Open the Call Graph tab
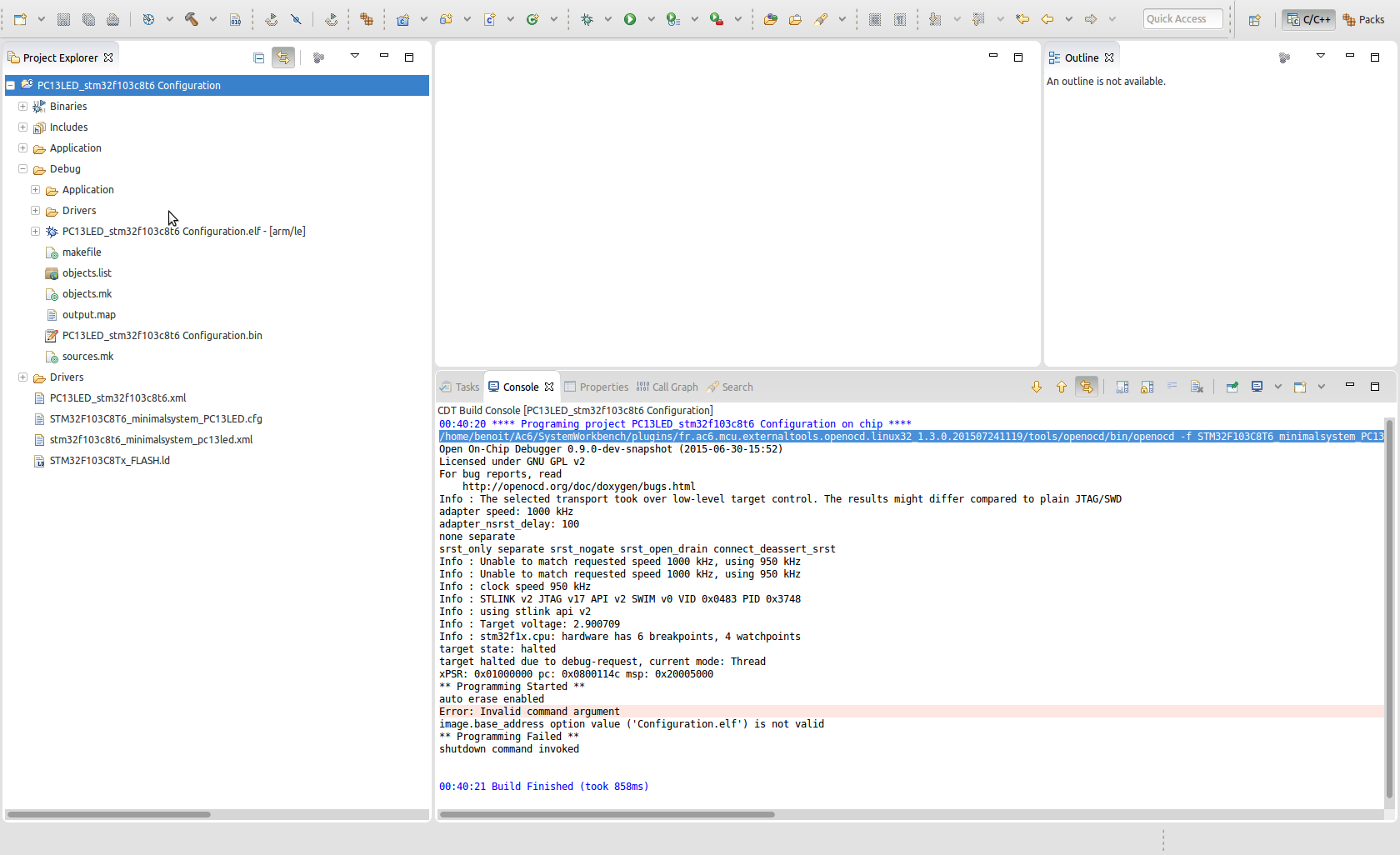The width and height of the screenshot is (1400, 855). click(667, 387)
